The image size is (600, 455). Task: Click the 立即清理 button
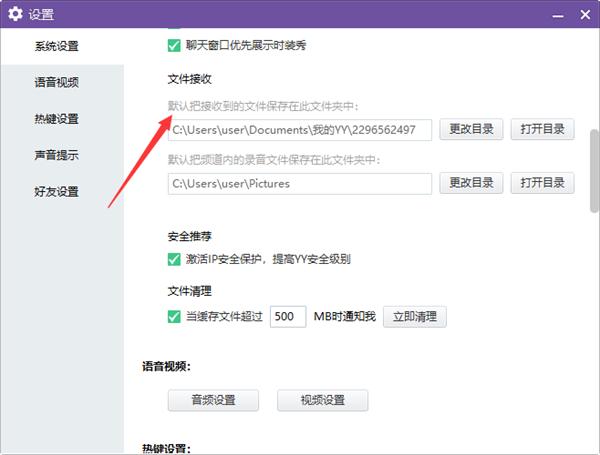tap(415, 316)
